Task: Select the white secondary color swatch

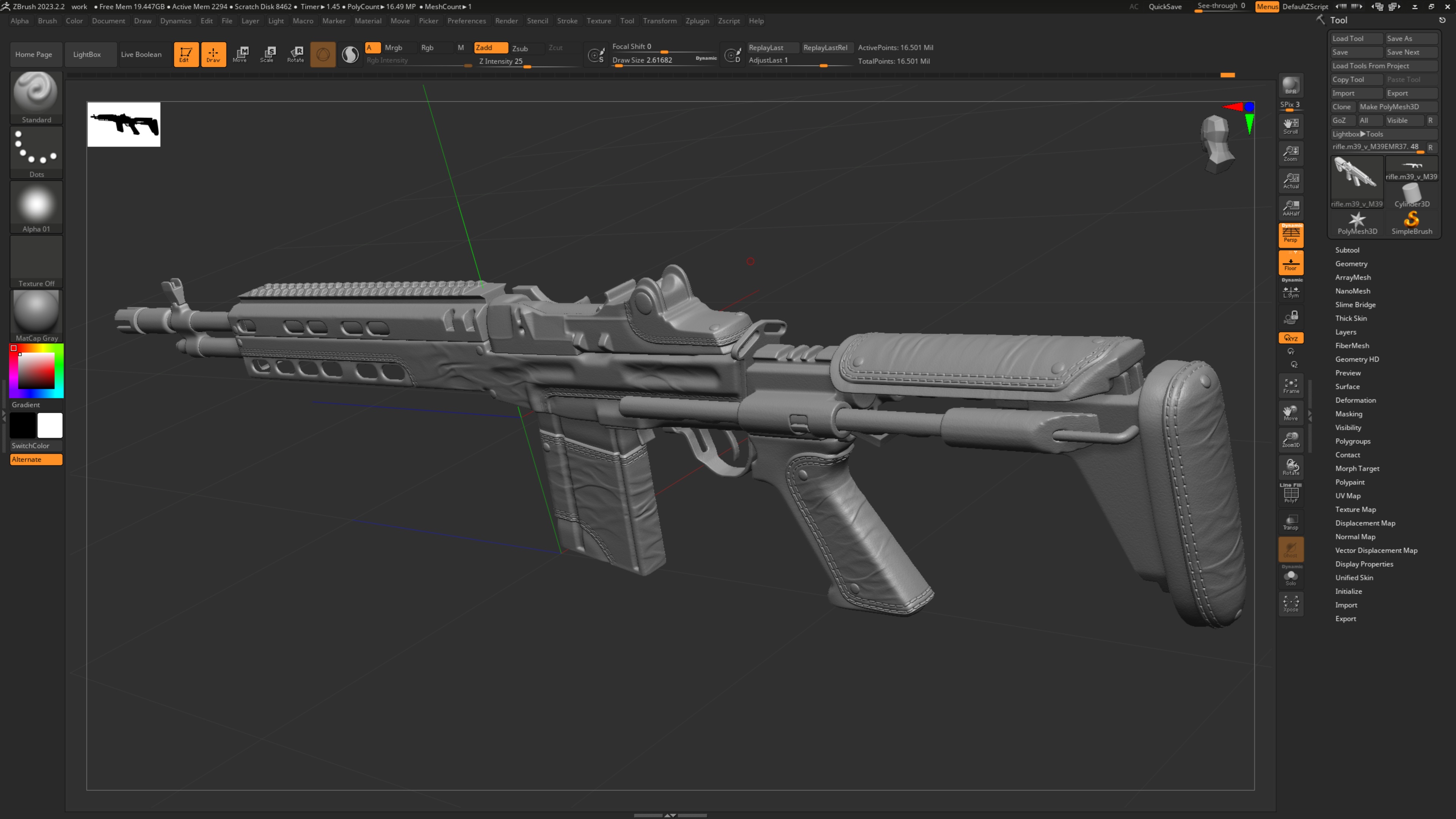Action: [50, 425]
